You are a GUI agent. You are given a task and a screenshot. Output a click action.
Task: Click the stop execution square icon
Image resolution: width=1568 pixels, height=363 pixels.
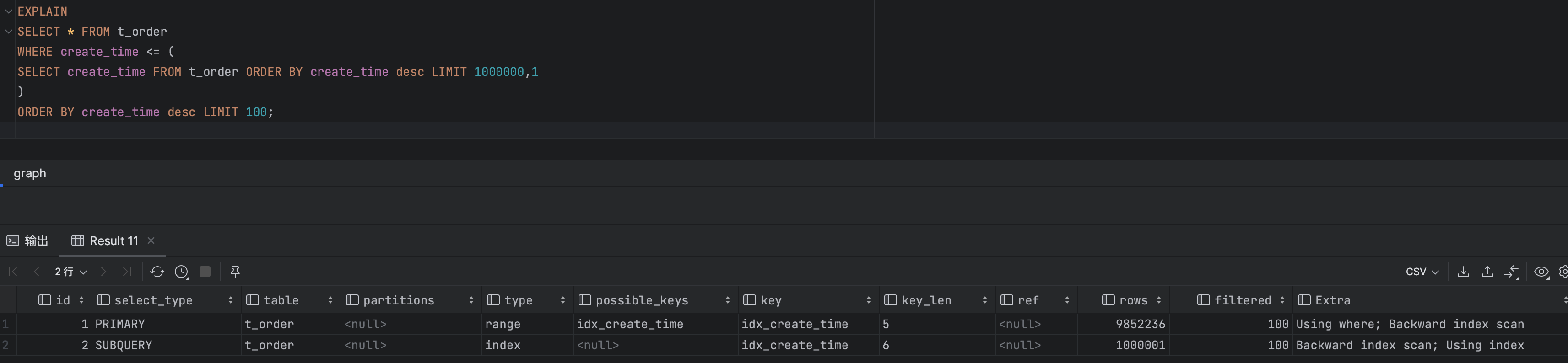205,272
